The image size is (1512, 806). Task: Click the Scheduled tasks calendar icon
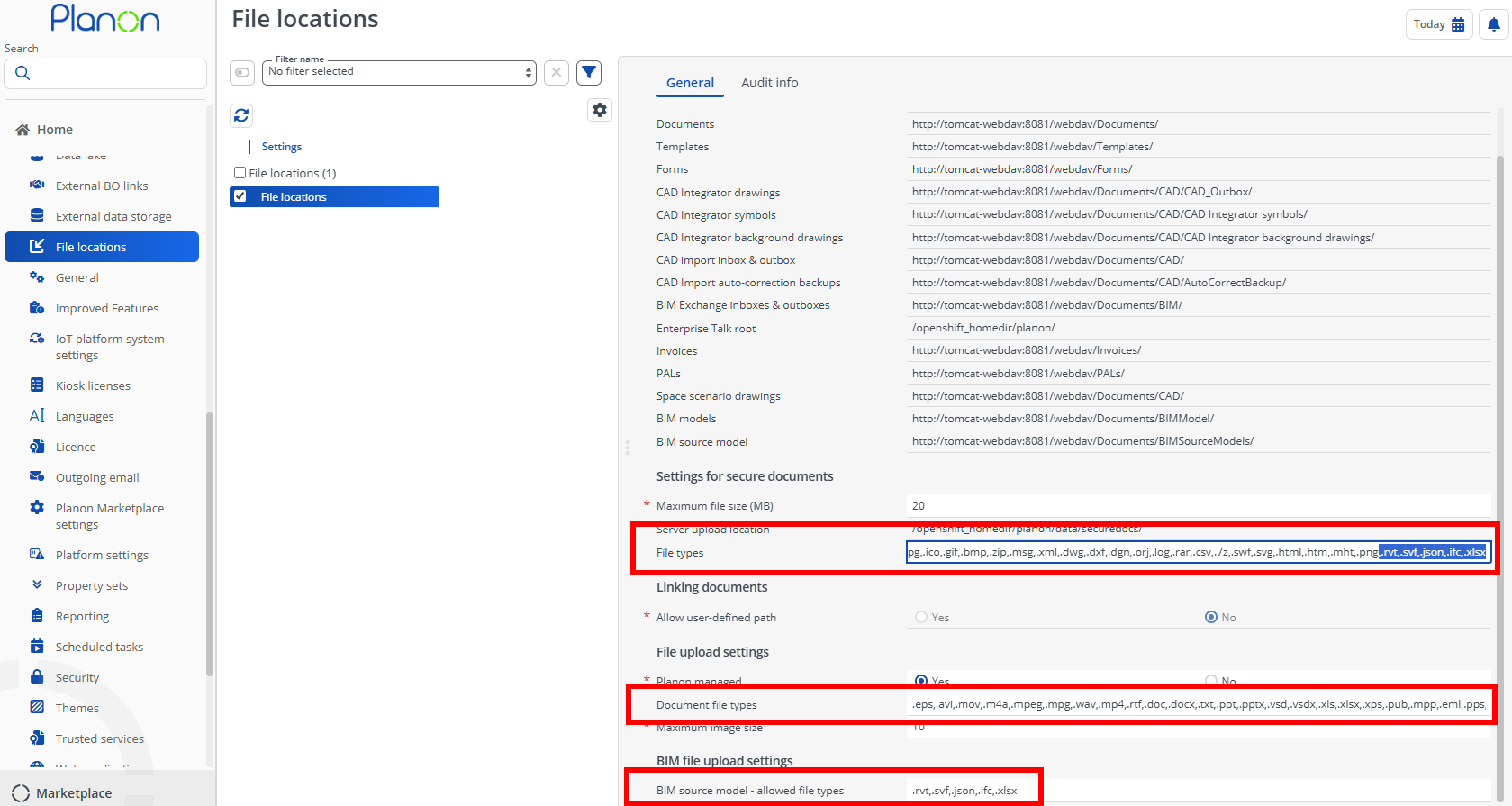tap(37, 646)
